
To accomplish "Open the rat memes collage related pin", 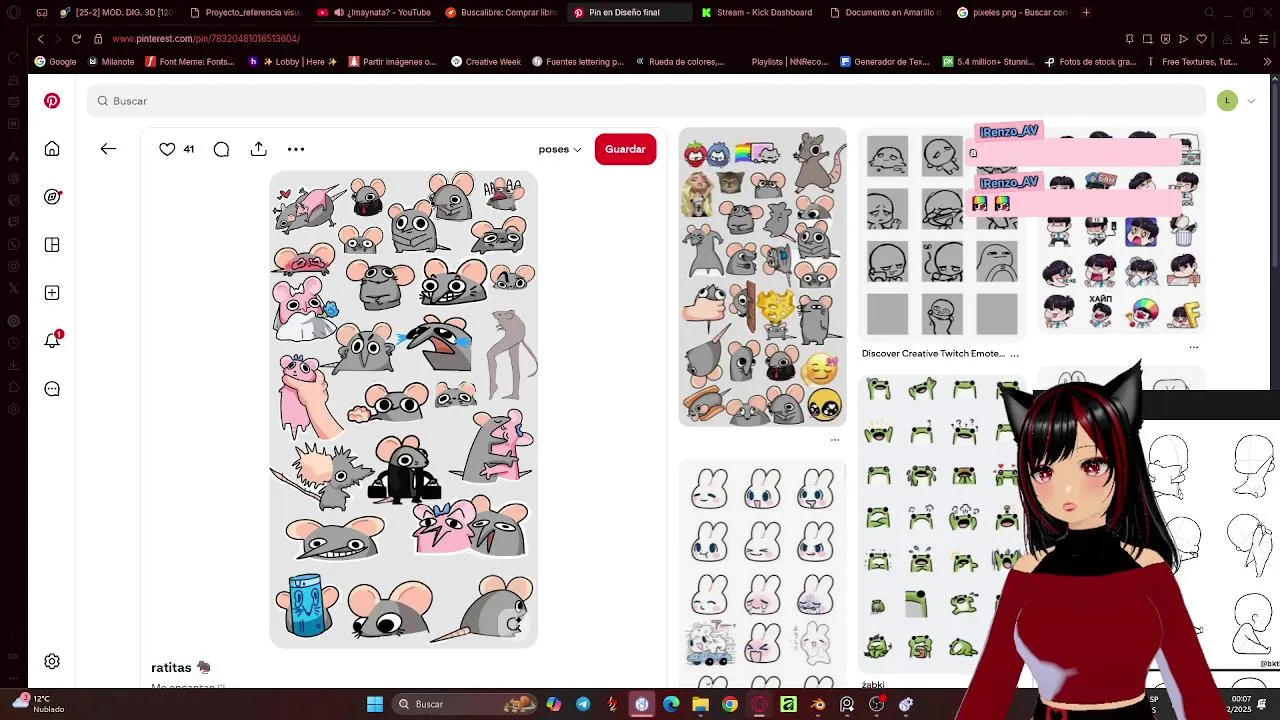I will [x=762, y=277].
